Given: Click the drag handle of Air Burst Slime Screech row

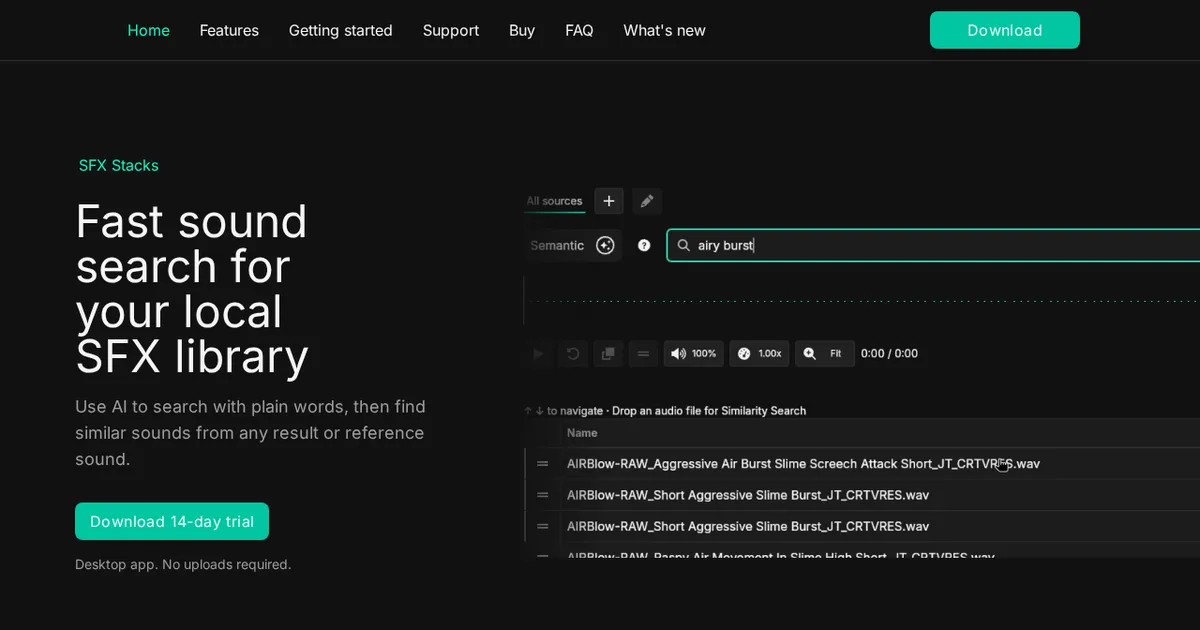Looking at the screenshot, I should (x=543, y=464).
